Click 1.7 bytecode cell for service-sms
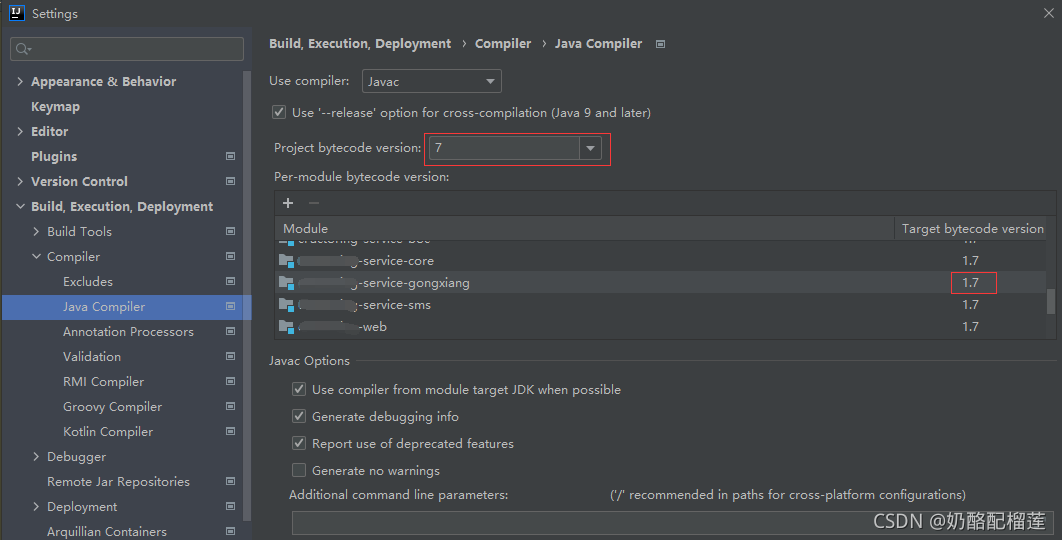This screenshot has height=540, width=1062. point(971,305)
